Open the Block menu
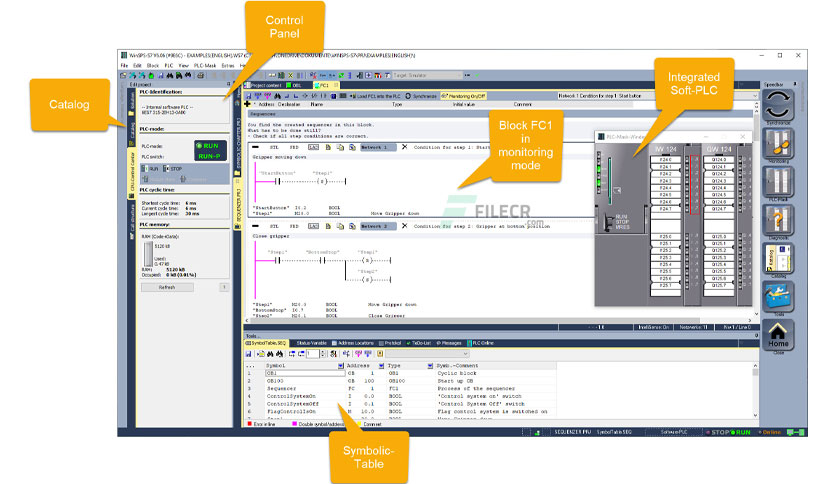Image resolution: width=836 pixels, height=484 pixels. [153, 66]
